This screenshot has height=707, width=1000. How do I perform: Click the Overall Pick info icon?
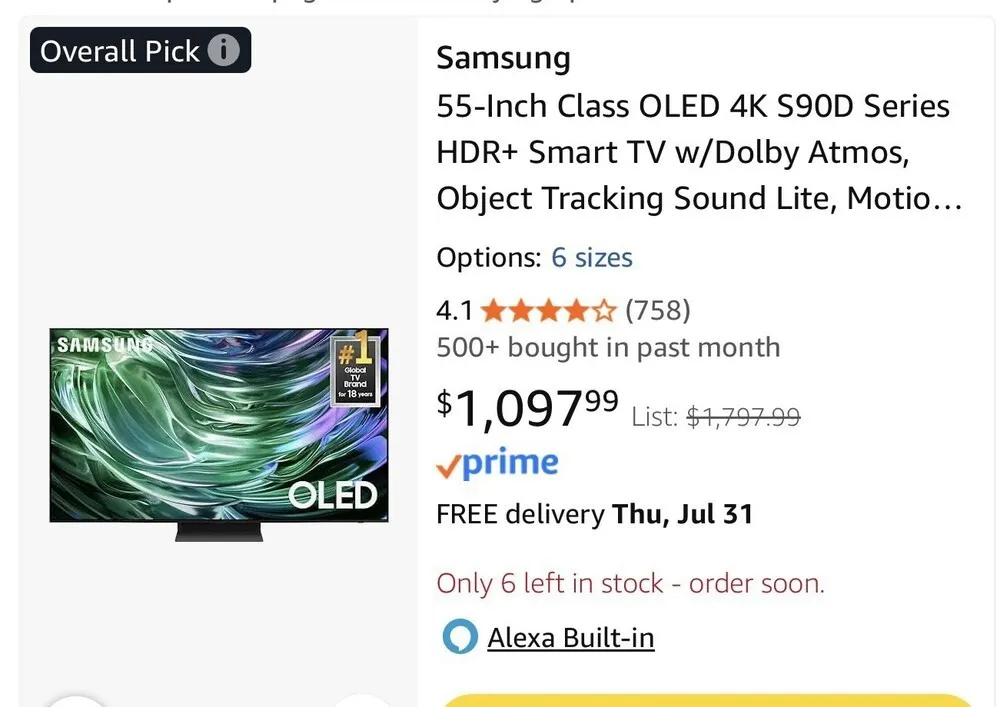(x=223, y=50)
